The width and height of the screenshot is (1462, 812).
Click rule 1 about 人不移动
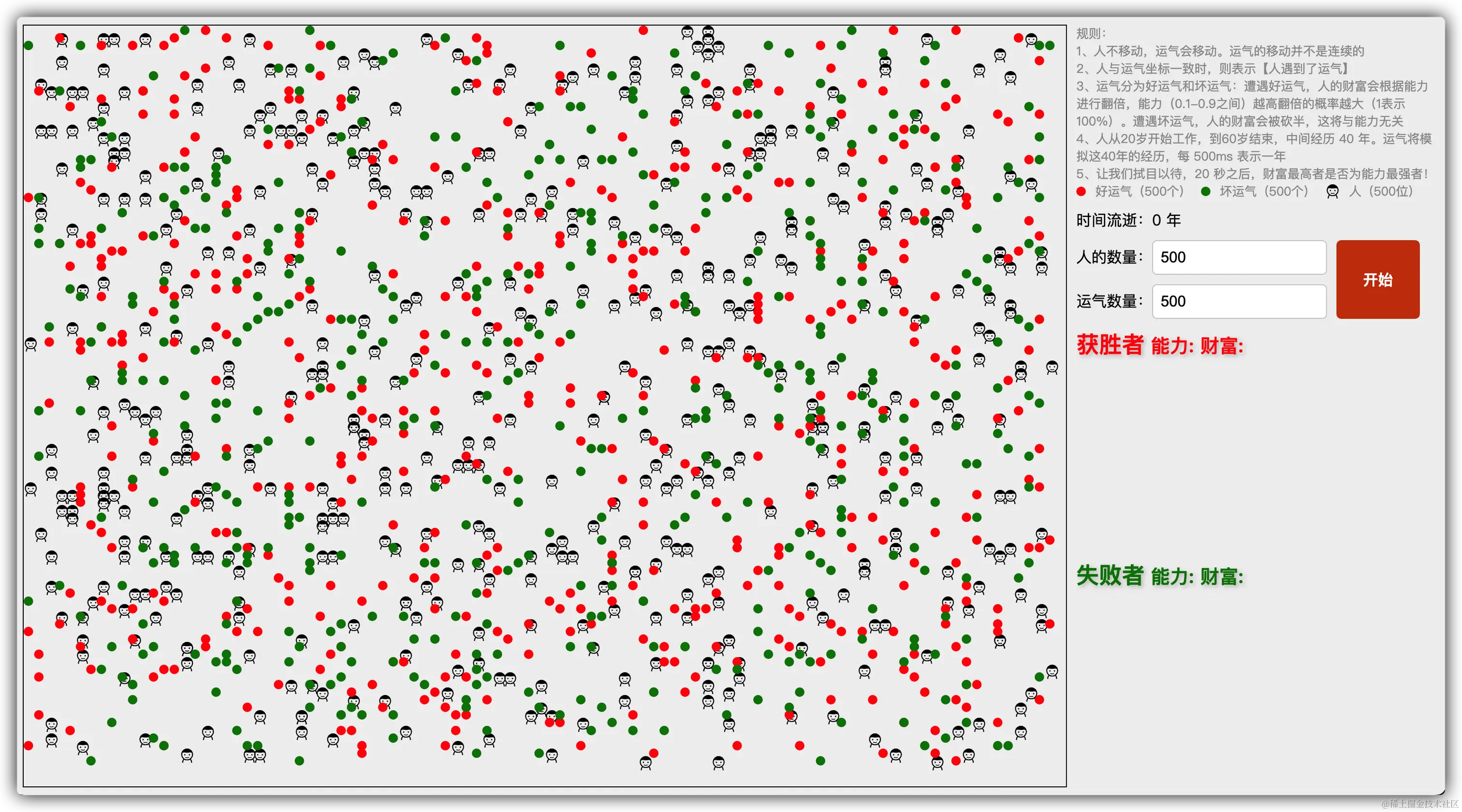pyautogui.click(x=1220, y=51)
